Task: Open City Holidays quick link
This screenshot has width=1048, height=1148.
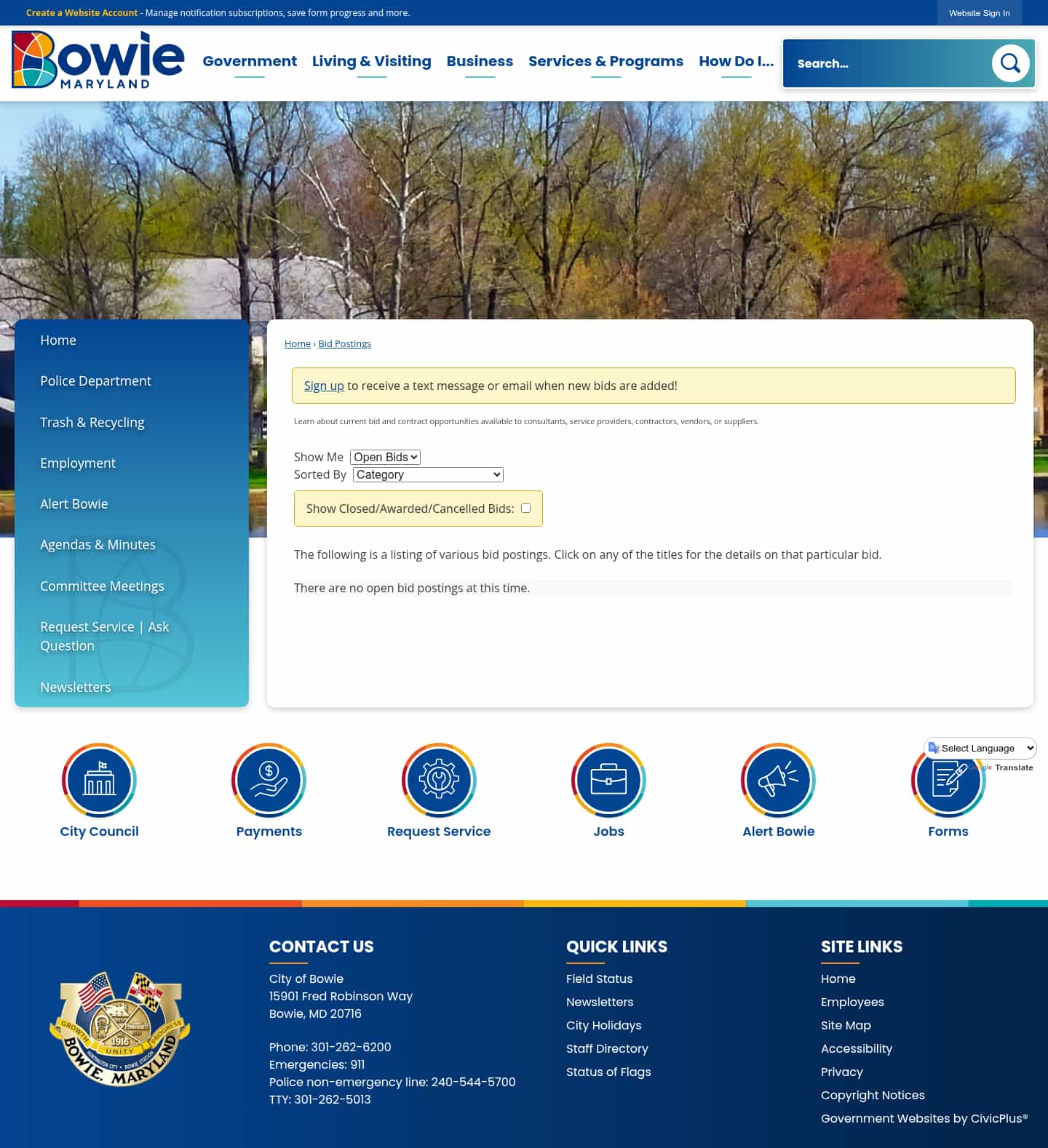Action: [604, 1025]
